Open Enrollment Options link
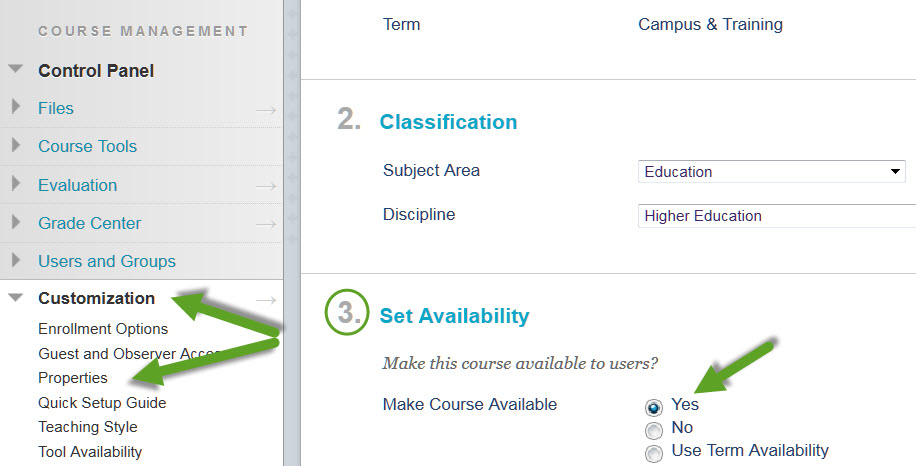The image size is (916, 466). point(103,329)
